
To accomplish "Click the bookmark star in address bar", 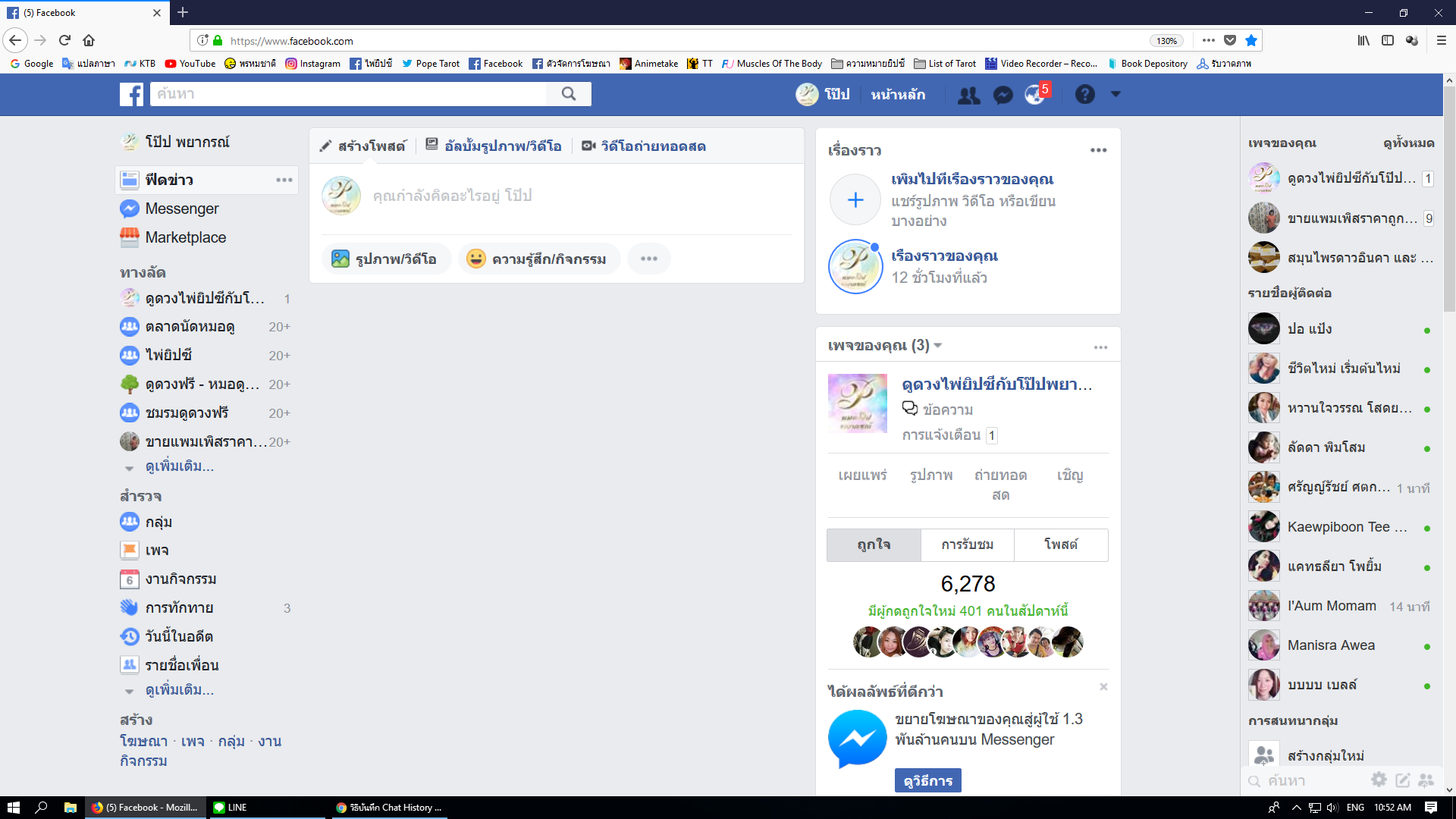I will [x=1251, y=40].
